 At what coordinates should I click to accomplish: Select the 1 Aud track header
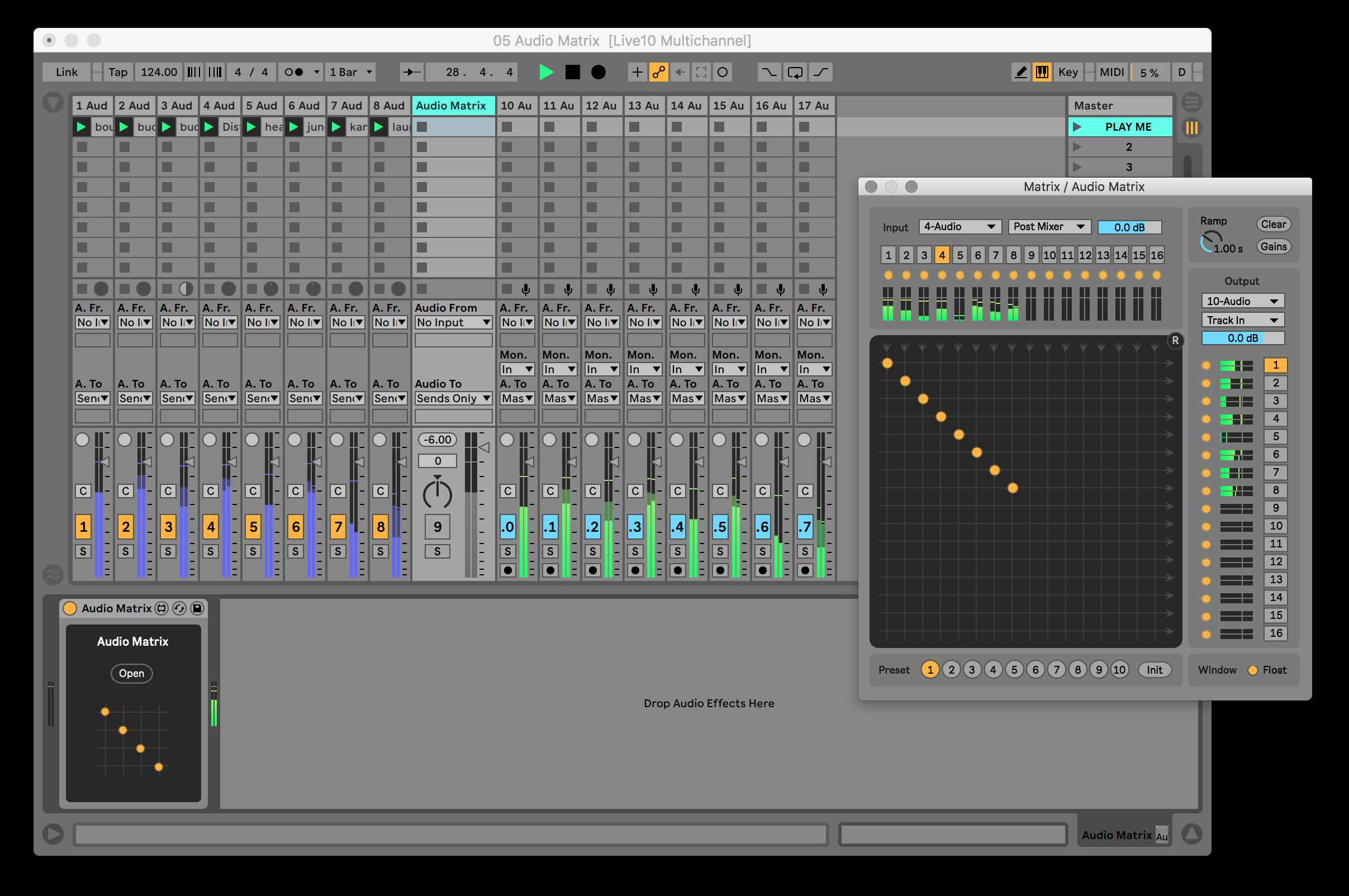pos(93,105)
